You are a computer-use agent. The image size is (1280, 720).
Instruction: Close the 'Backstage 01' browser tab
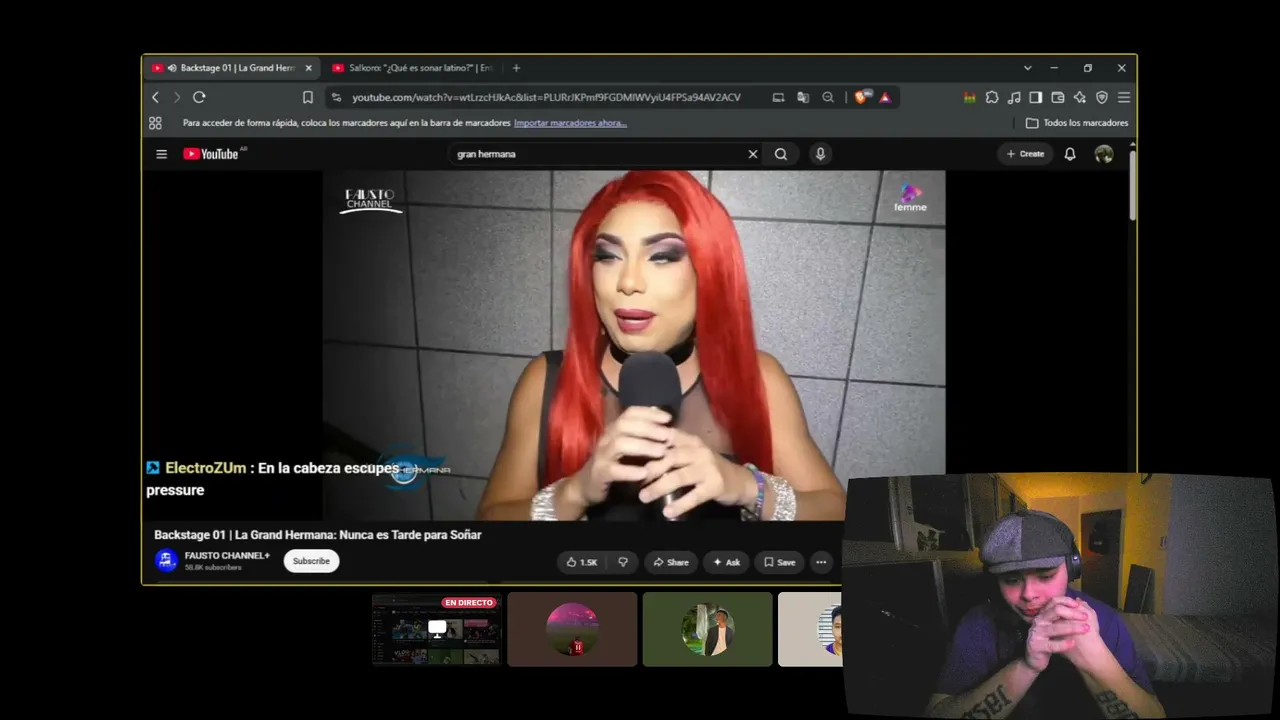coord(308,68)
